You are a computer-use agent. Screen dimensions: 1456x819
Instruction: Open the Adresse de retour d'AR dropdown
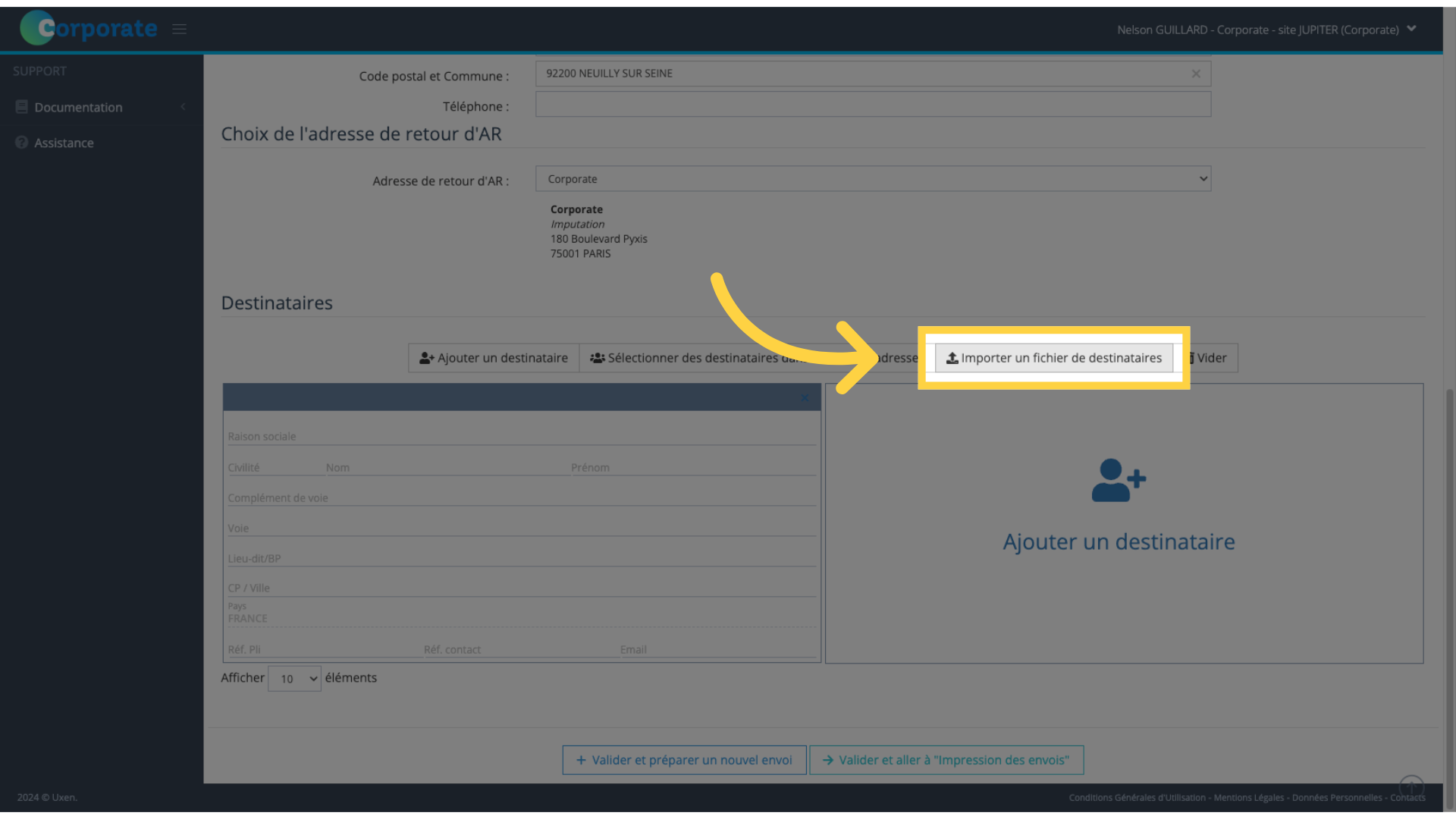coord(873,179)
